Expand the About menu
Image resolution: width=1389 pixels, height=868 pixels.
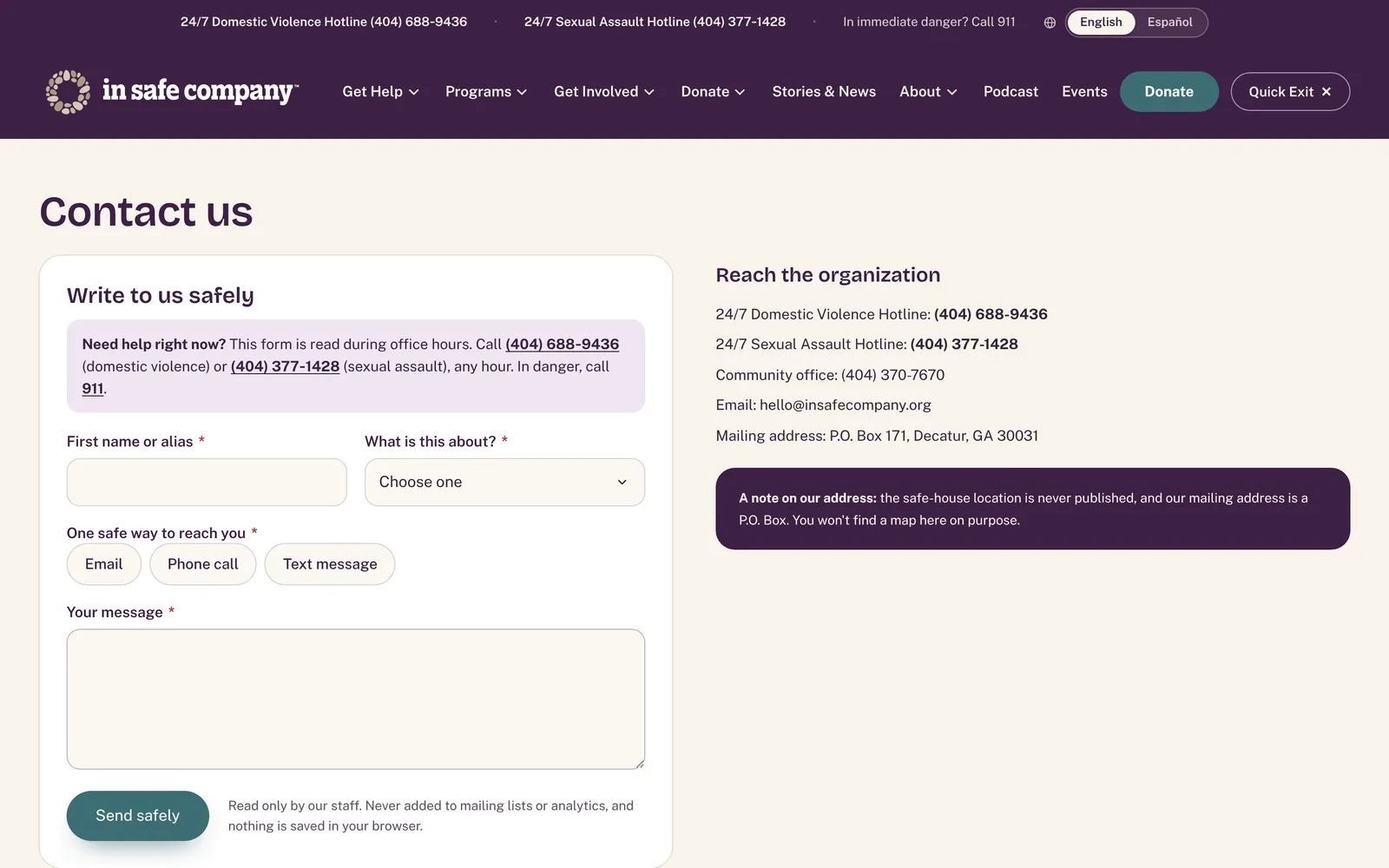pyautogui.click(x=928, y=91)
